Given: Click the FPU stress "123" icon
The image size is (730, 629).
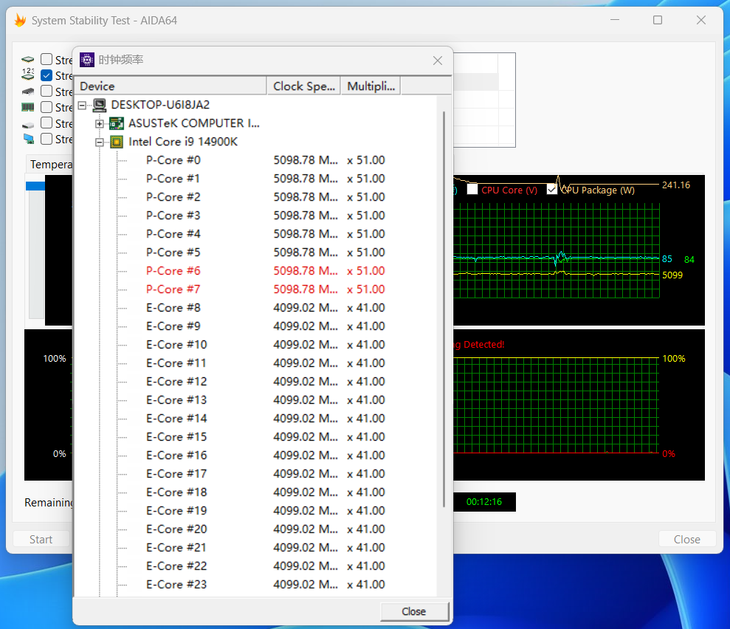Looking at the screenshot, I should tap(28, 75).
